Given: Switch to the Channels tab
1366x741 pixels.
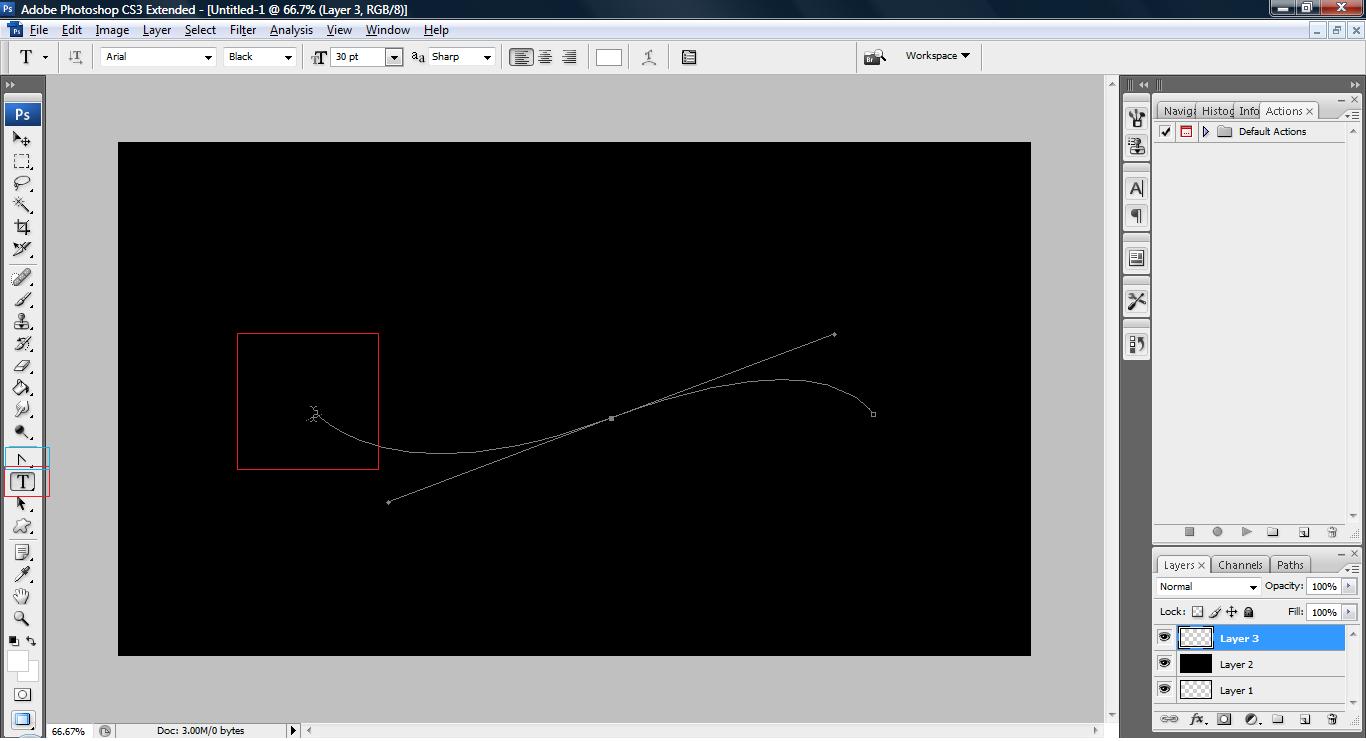Looking at the screenshot, I should point(1240,565).
